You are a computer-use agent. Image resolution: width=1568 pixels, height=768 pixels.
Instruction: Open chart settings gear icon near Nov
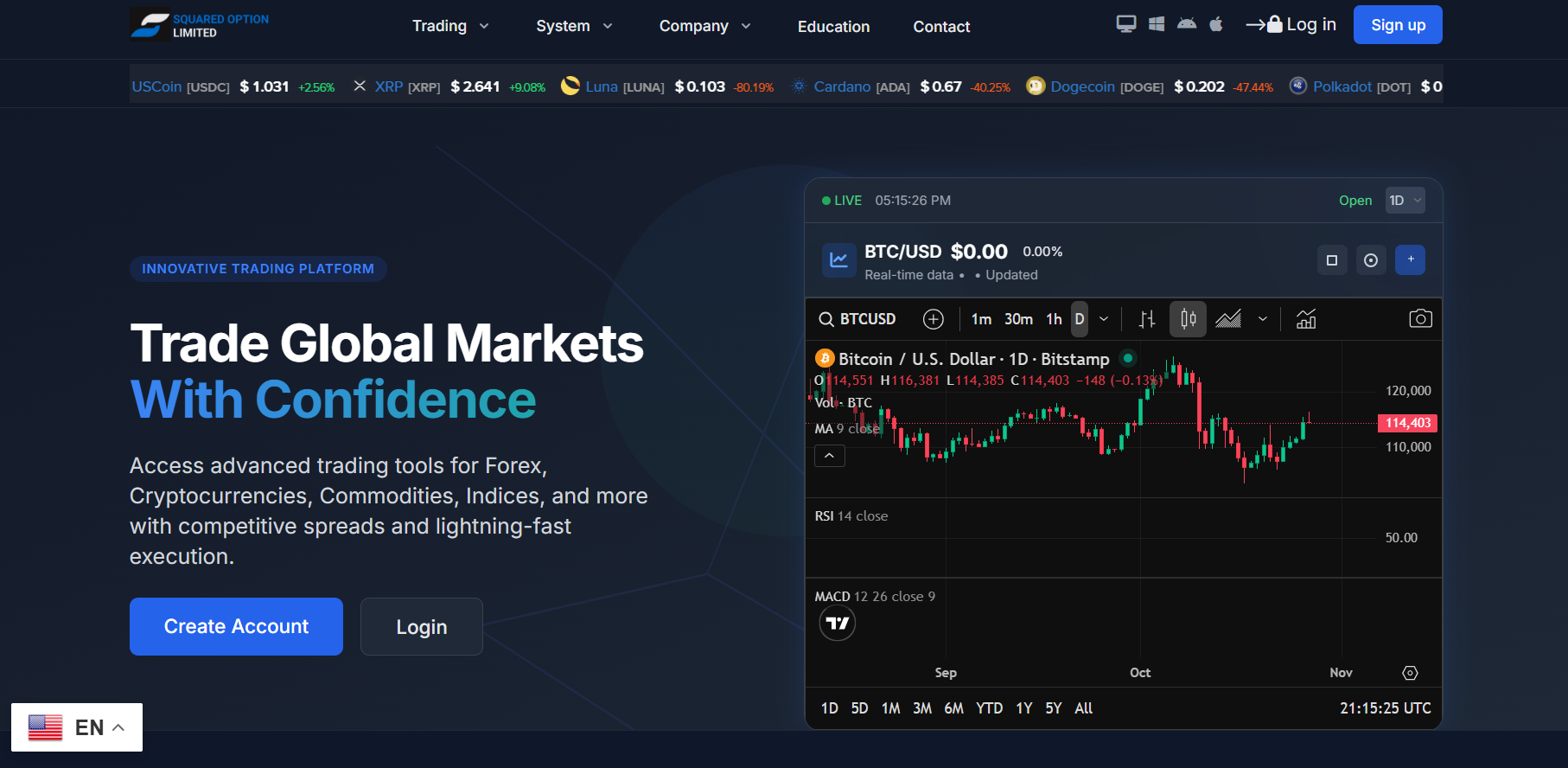click(x=1410, y=673)
